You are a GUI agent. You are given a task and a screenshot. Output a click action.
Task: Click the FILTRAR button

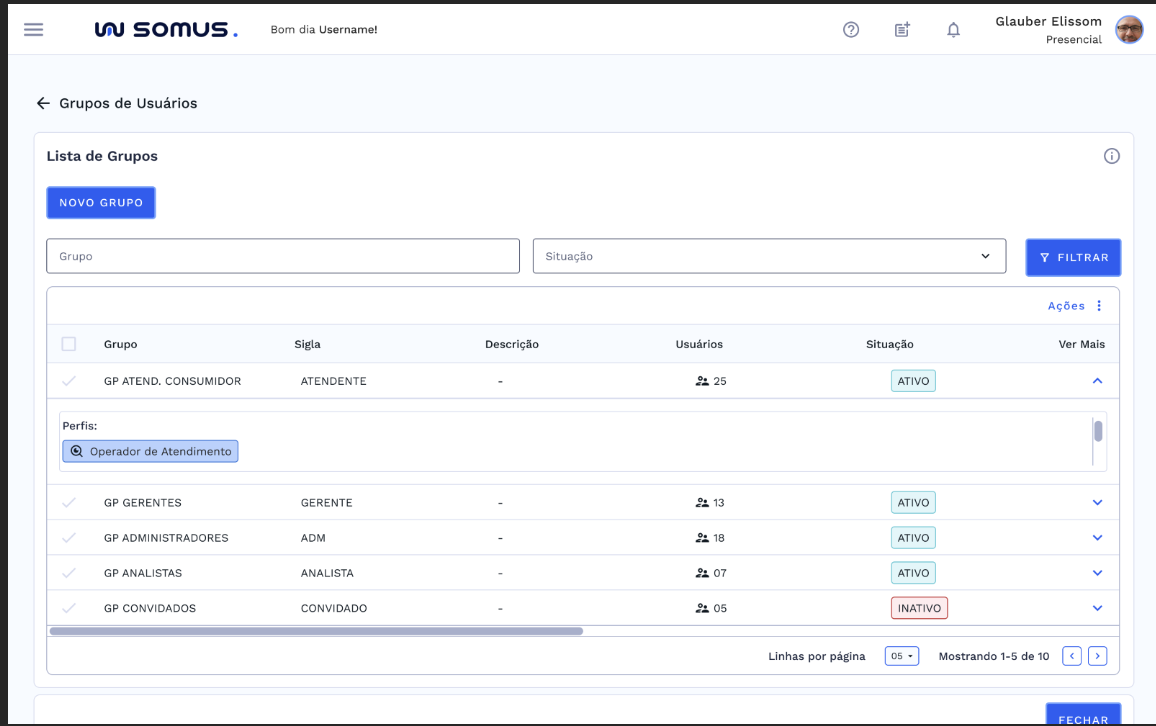(x=1073, y=257)
